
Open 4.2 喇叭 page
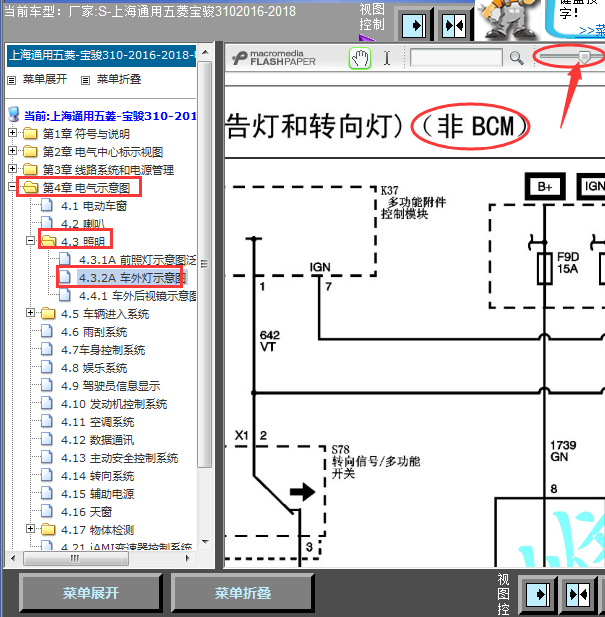[x=83, y=224]
